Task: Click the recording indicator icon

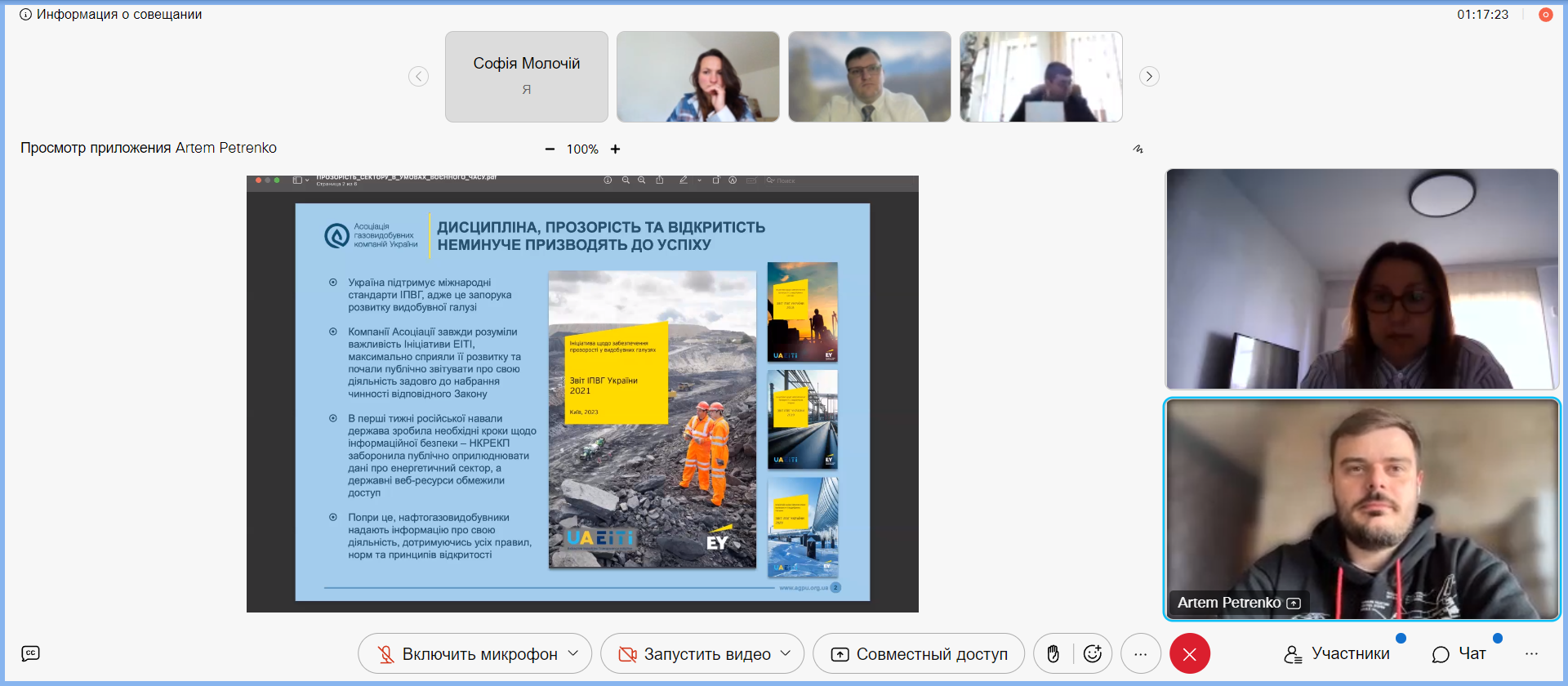Action: pyautogui.click(x=1545, y=15)
